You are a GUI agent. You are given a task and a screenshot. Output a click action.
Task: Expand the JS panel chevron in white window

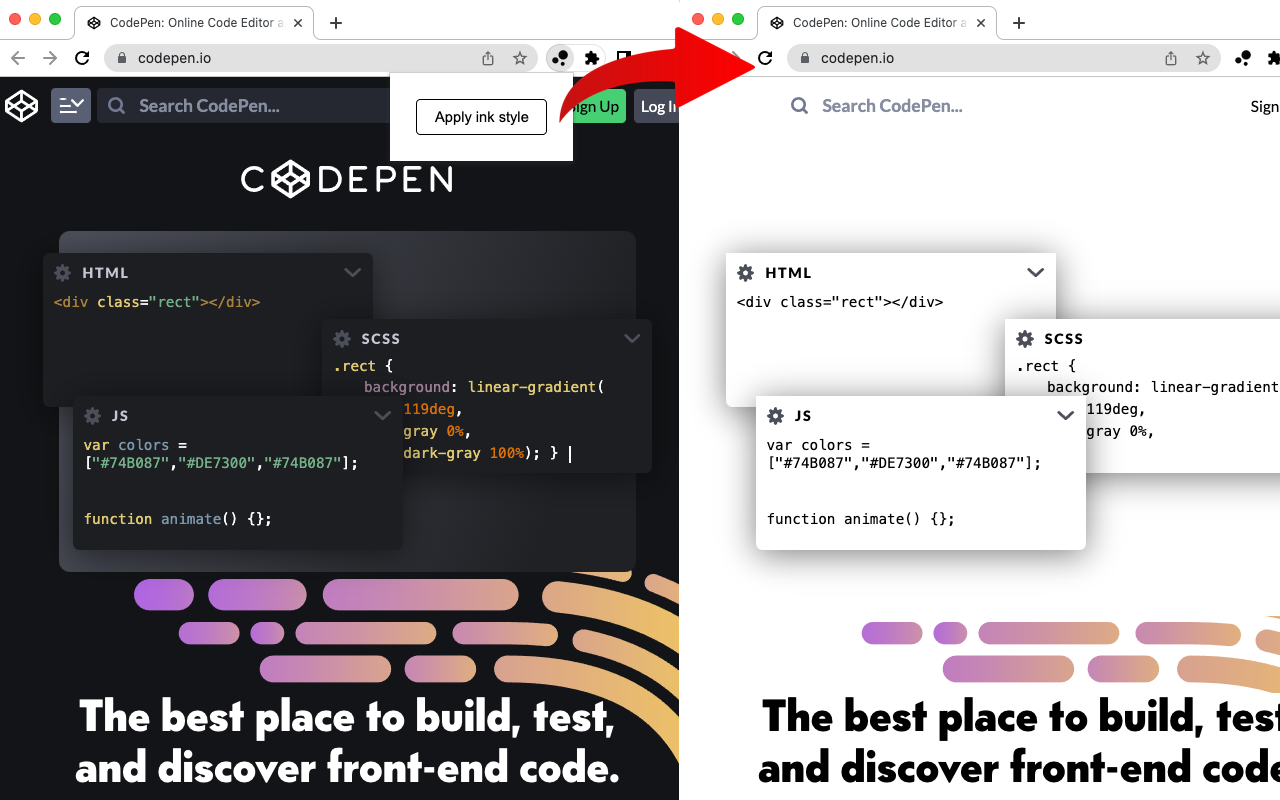(1065, 416)
